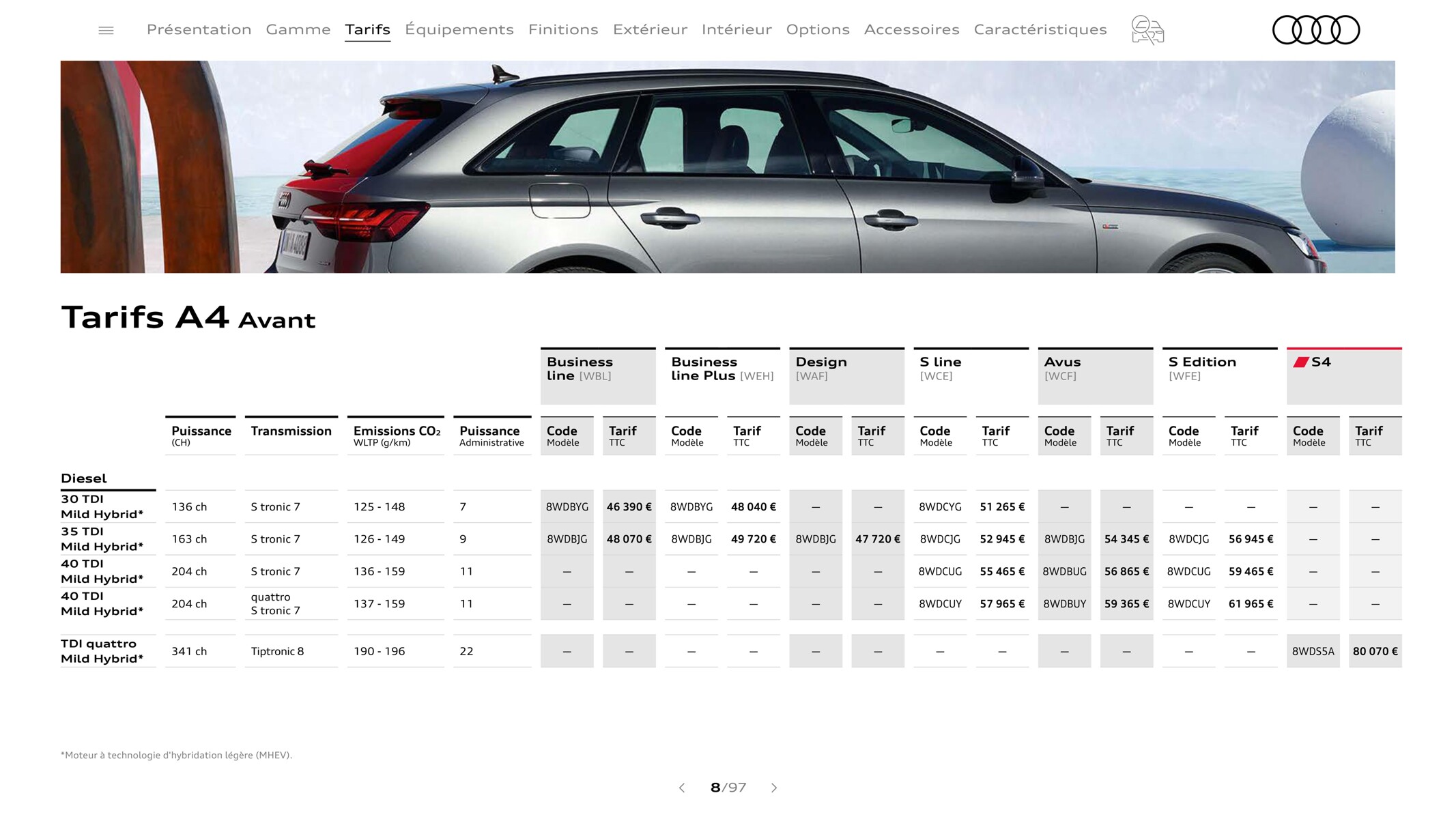Click the 55 465 € price

[1002, 572]
